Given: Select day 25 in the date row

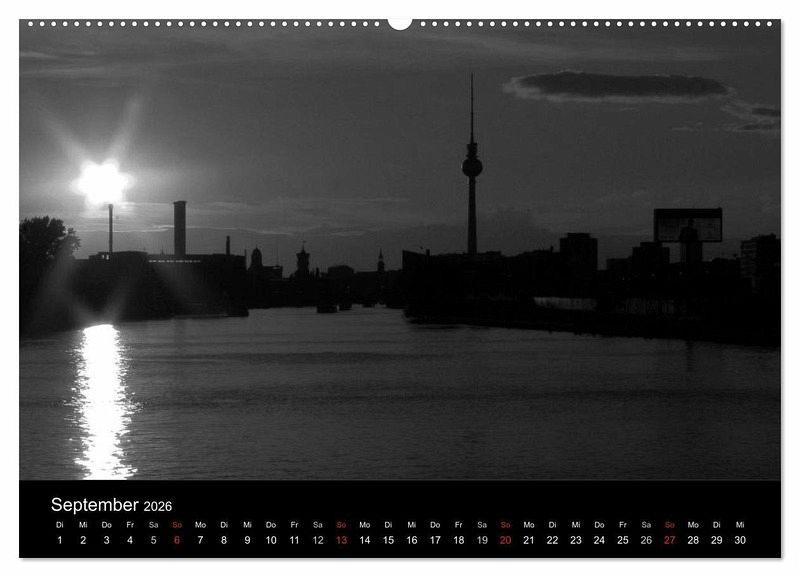Looking at the screenshot, I should tap(623, 540).
